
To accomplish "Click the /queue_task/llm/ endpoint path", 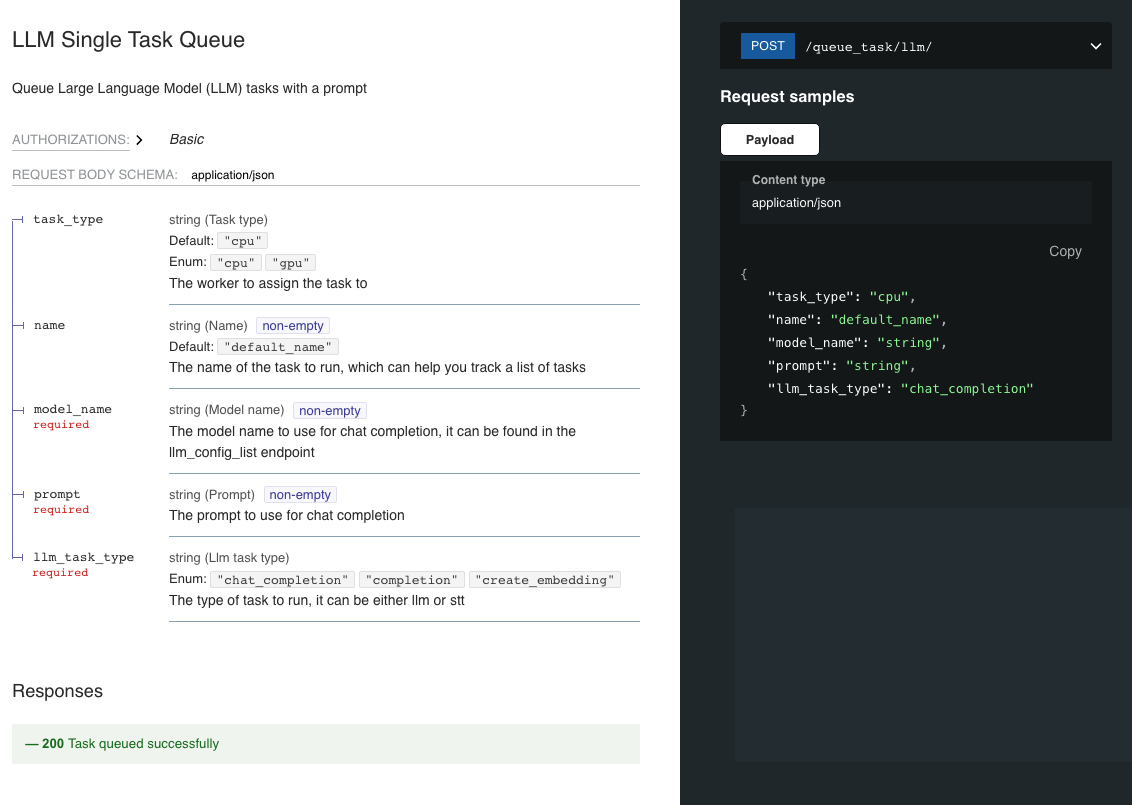I will tap(868, 47).
